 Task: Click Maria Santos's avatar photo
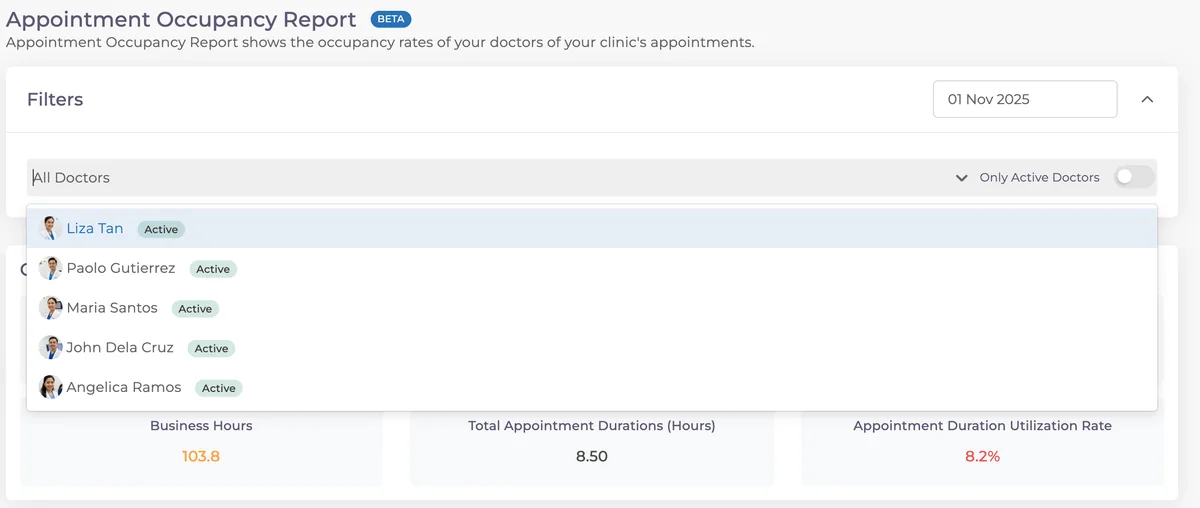tap(50, 308)
